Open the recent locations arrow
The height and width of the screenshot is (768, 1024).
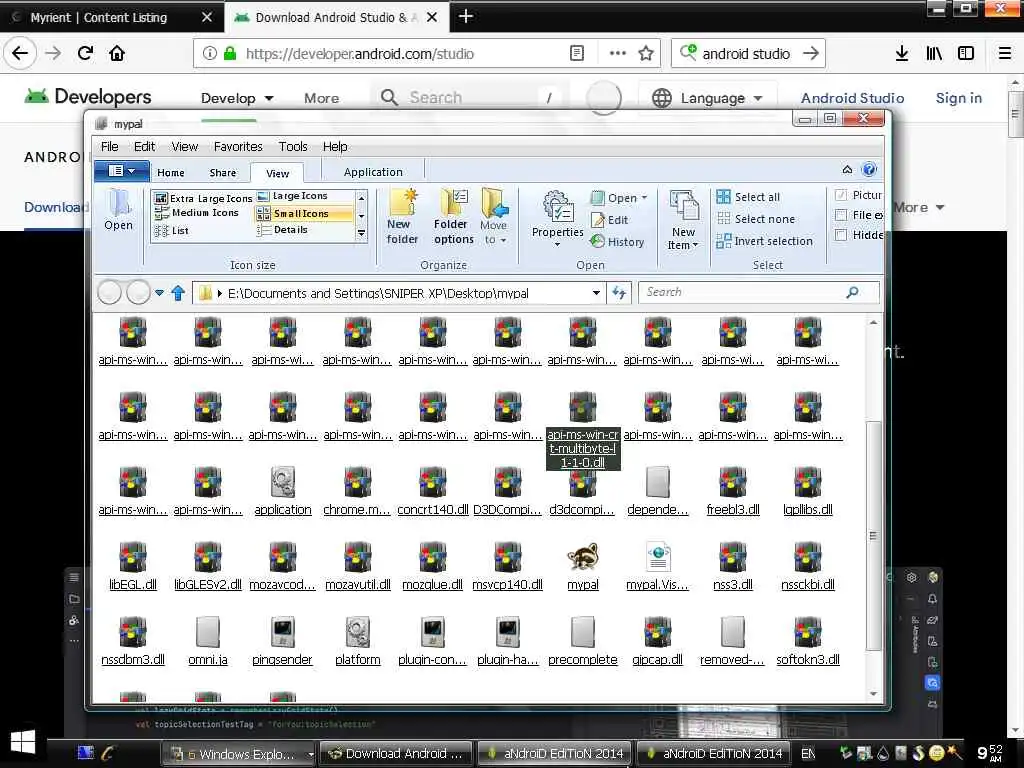[159, 293]
